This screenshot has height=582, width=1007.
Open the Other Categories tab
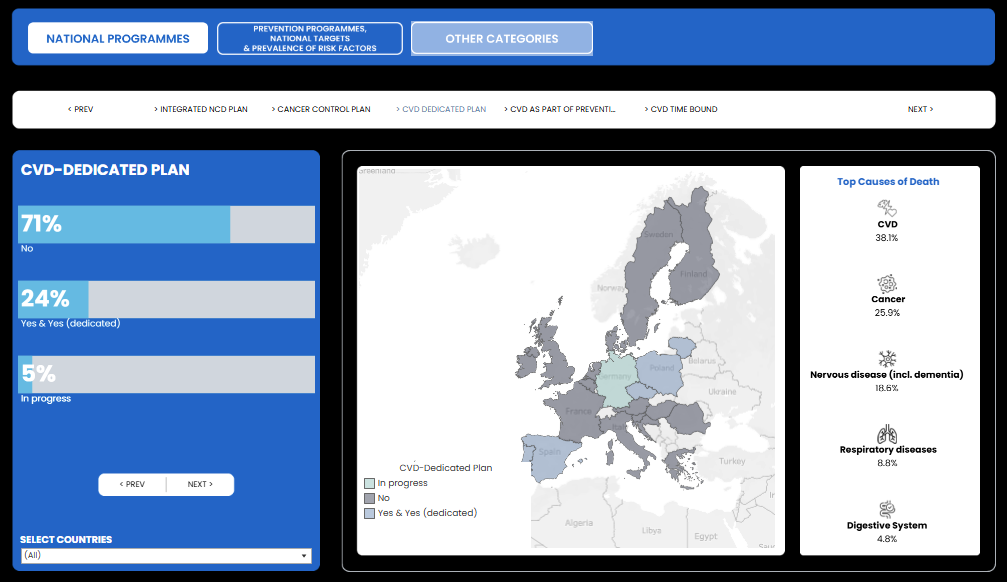tap(501, 39)
